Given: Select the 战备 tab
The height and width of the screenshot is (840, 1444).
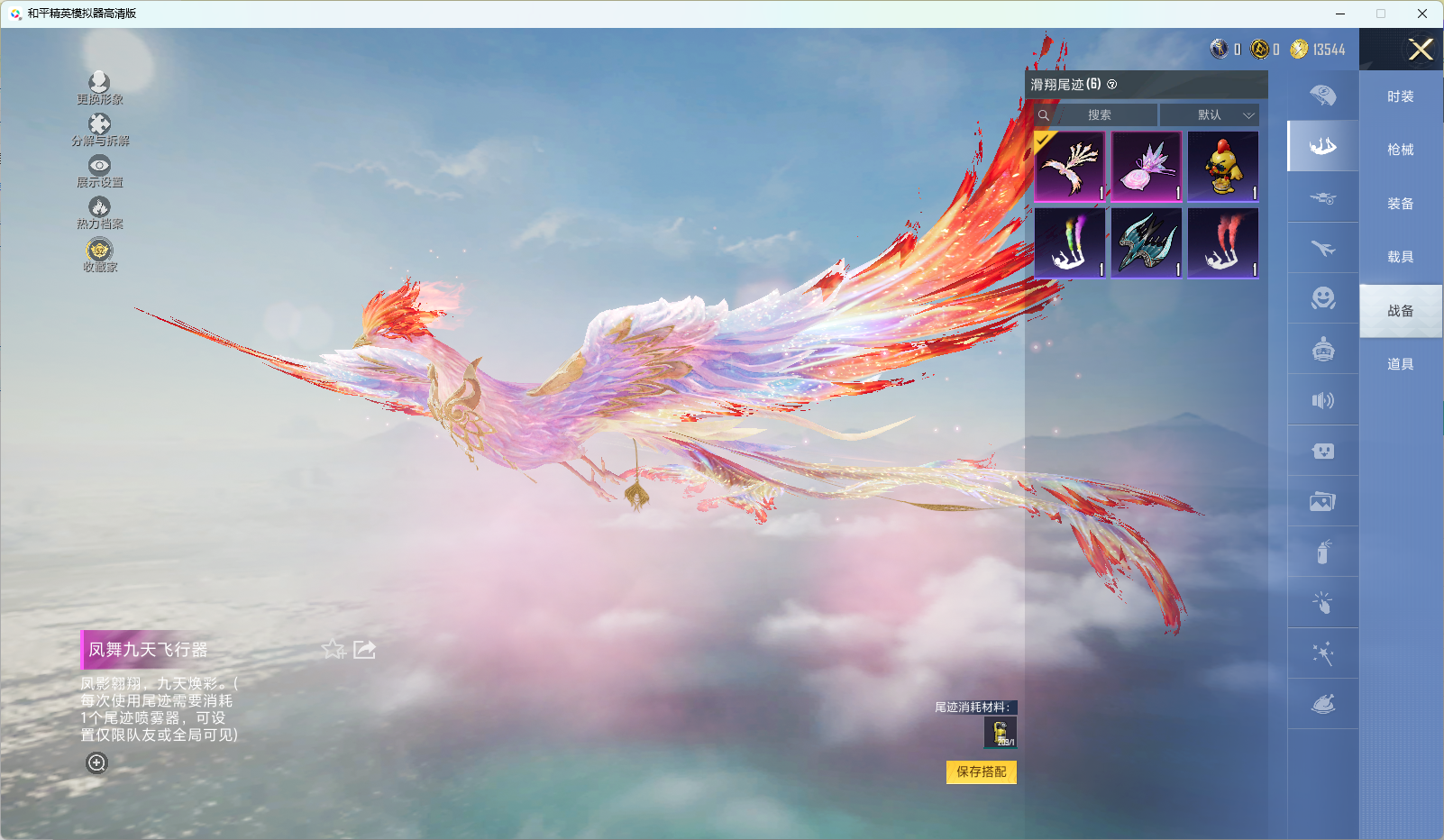Looking at the screenshot, I should 1401,311.
